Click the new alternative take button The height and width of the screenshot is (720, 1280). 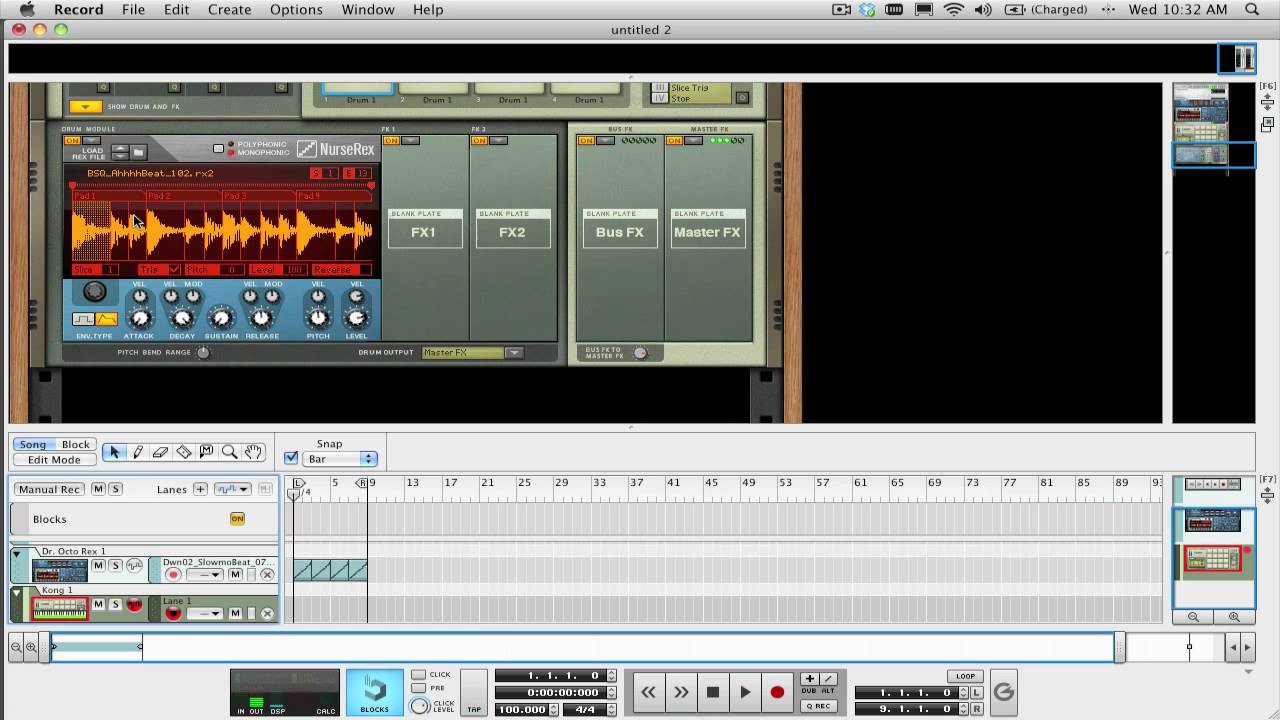(x=828, y=679)
